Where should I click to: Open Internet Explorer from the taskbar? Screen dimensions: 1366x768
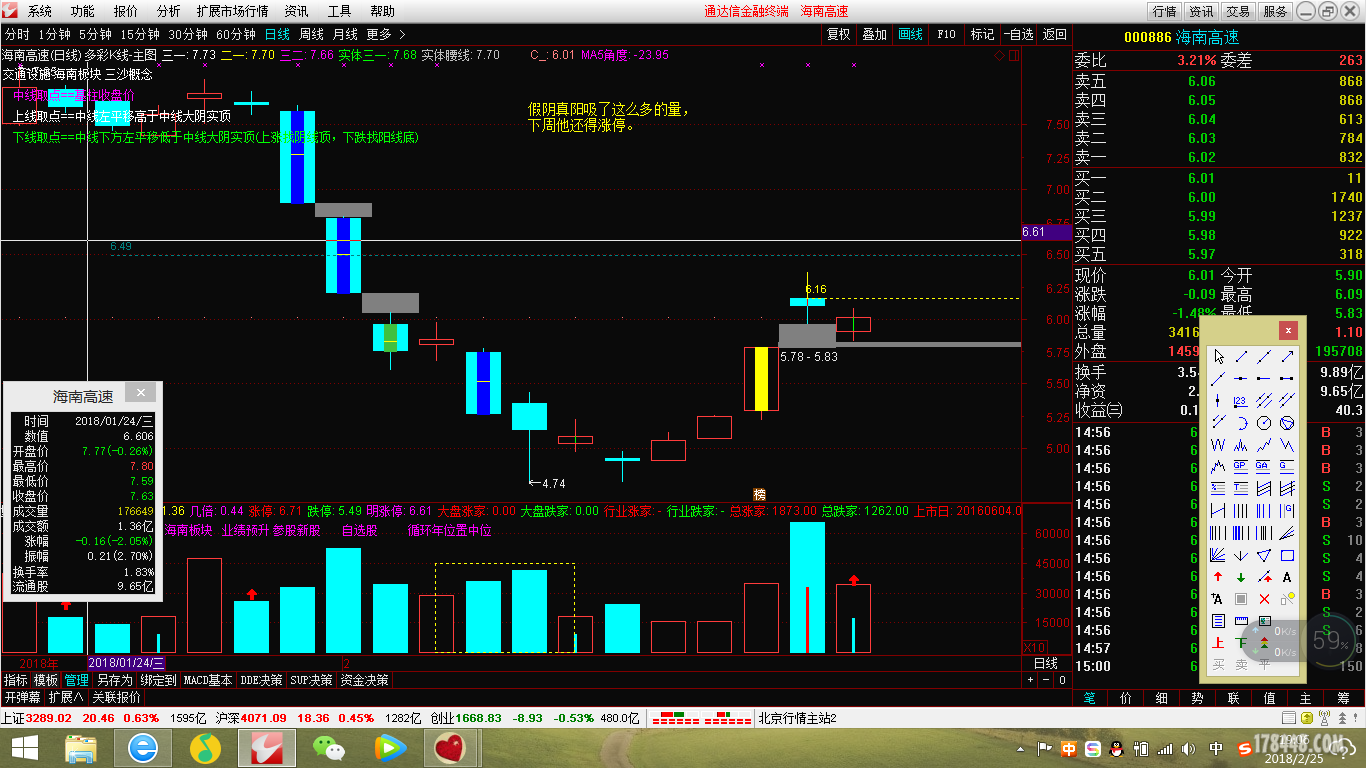click(x=143, y=747)
